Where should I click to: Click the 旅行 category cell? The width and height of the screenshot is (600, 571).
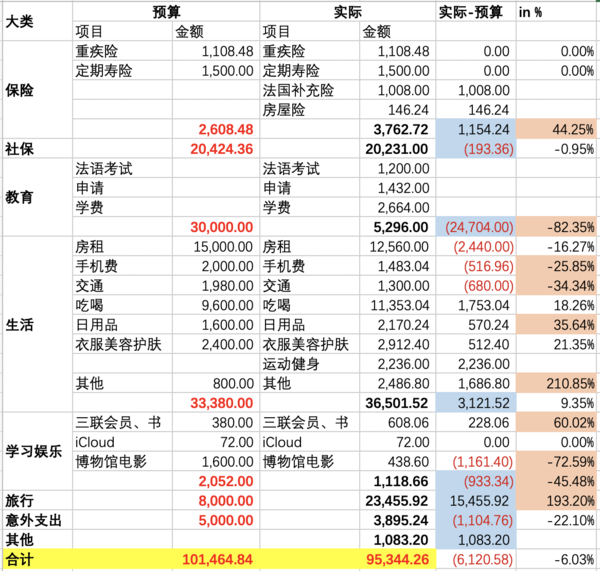pyautogui.click(x=38, y=500)
